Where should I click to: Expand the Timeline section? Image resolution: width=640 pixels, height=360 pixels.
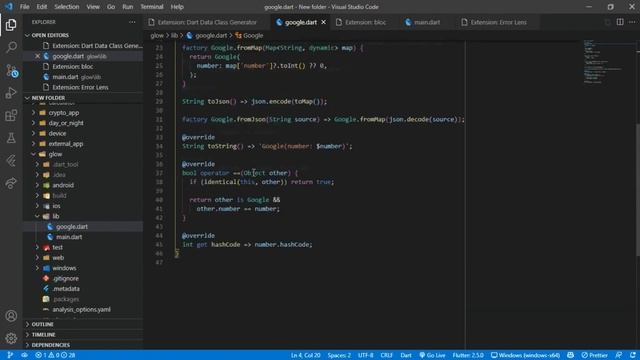tap(83, 335)
